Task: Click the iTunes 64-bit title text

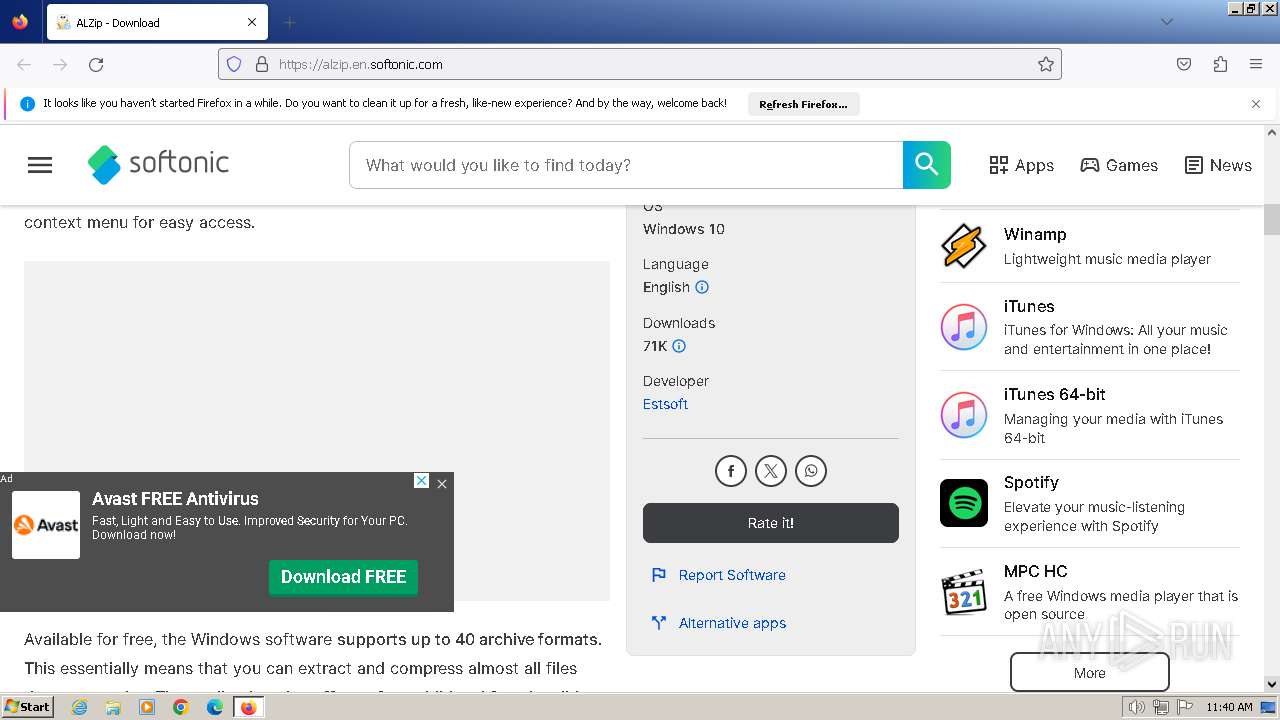Action: [1055, 394]
